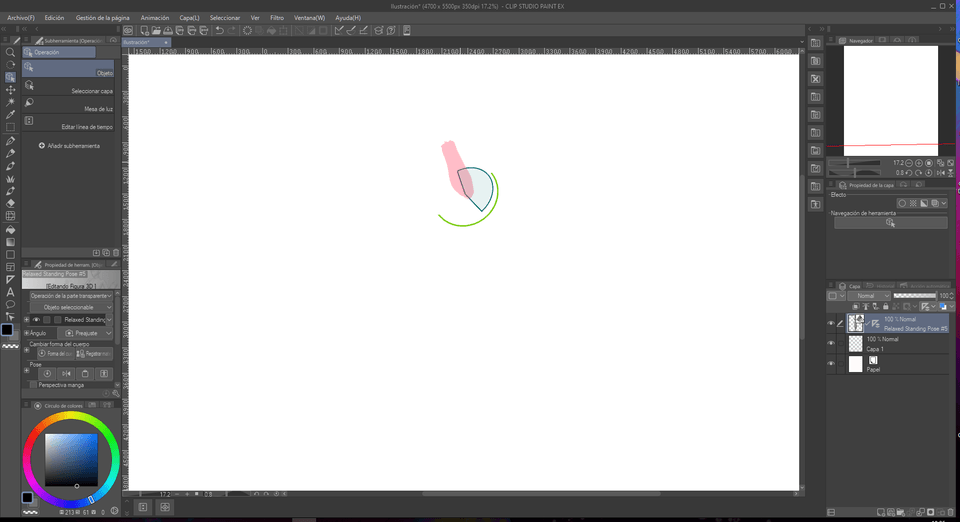Open Ayuda menu
Viewport: 960px width, 522px height.
click(348, 18)
